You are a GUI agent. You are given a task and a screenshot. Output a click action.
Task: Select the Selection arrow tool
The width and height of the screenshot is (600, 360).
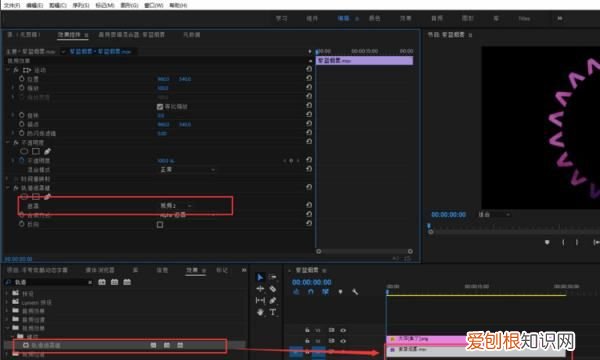(260, 277)
